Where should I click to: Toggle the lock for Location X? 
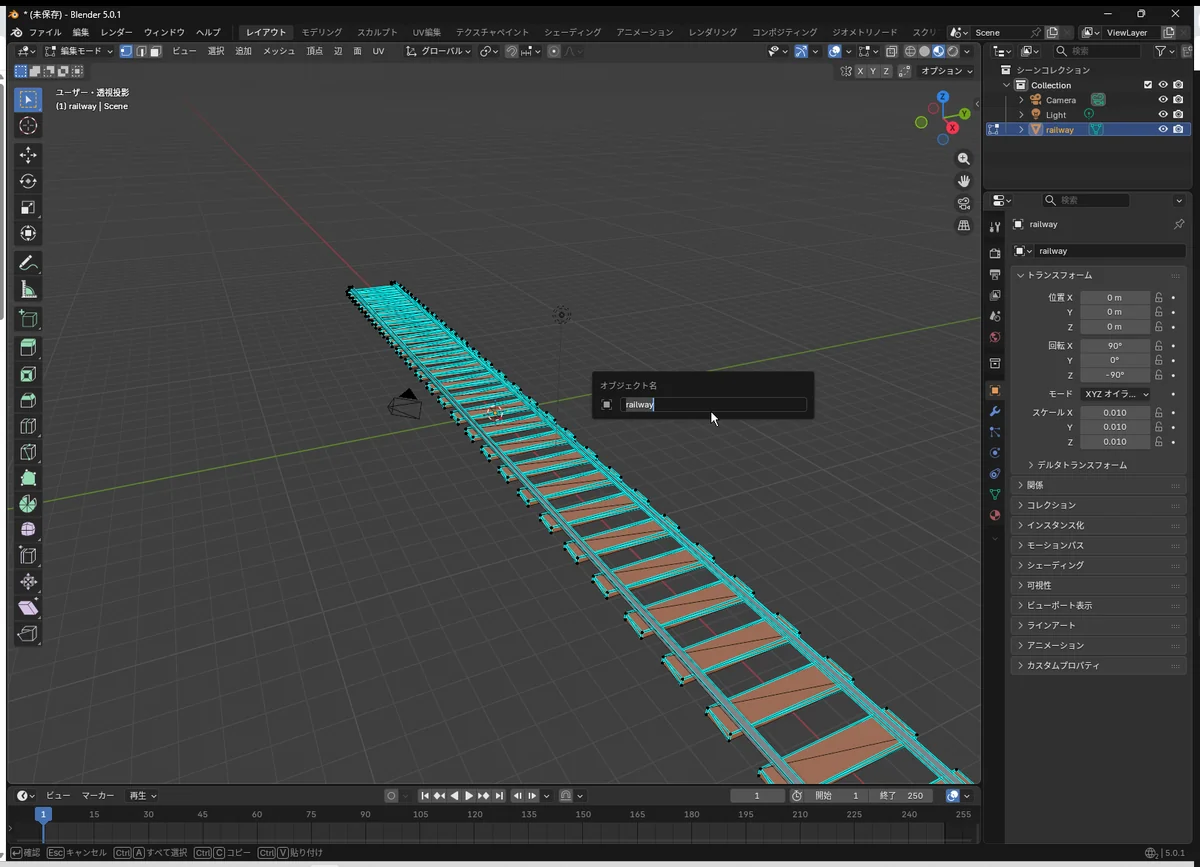coord(1159,297)
